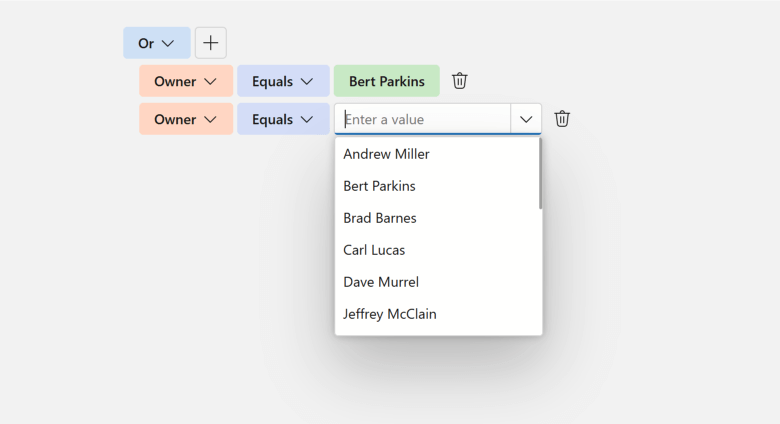Pick Brad Barnes from the suggestions
This screenshot has width=780, height=424.
pos(380,218)
